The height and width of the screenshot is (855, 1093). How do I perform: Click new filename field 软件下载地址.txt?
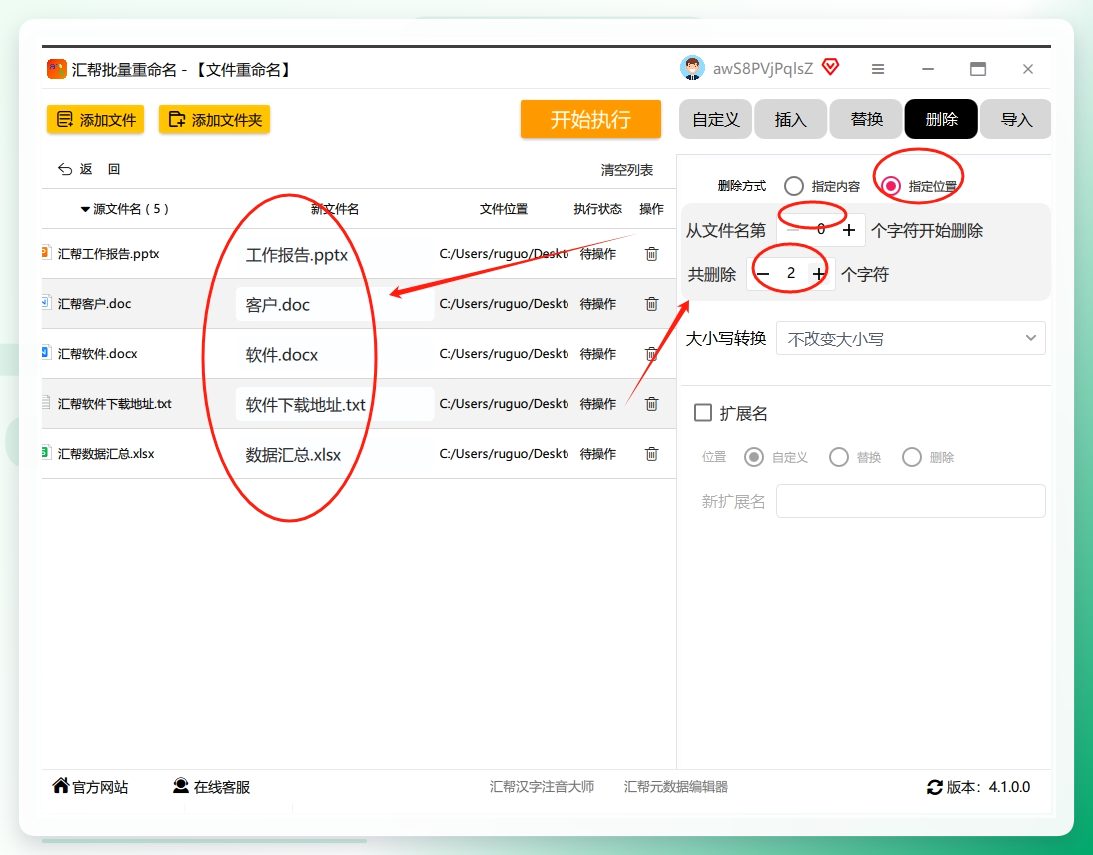pyautogui.click(x=335, y=404)
